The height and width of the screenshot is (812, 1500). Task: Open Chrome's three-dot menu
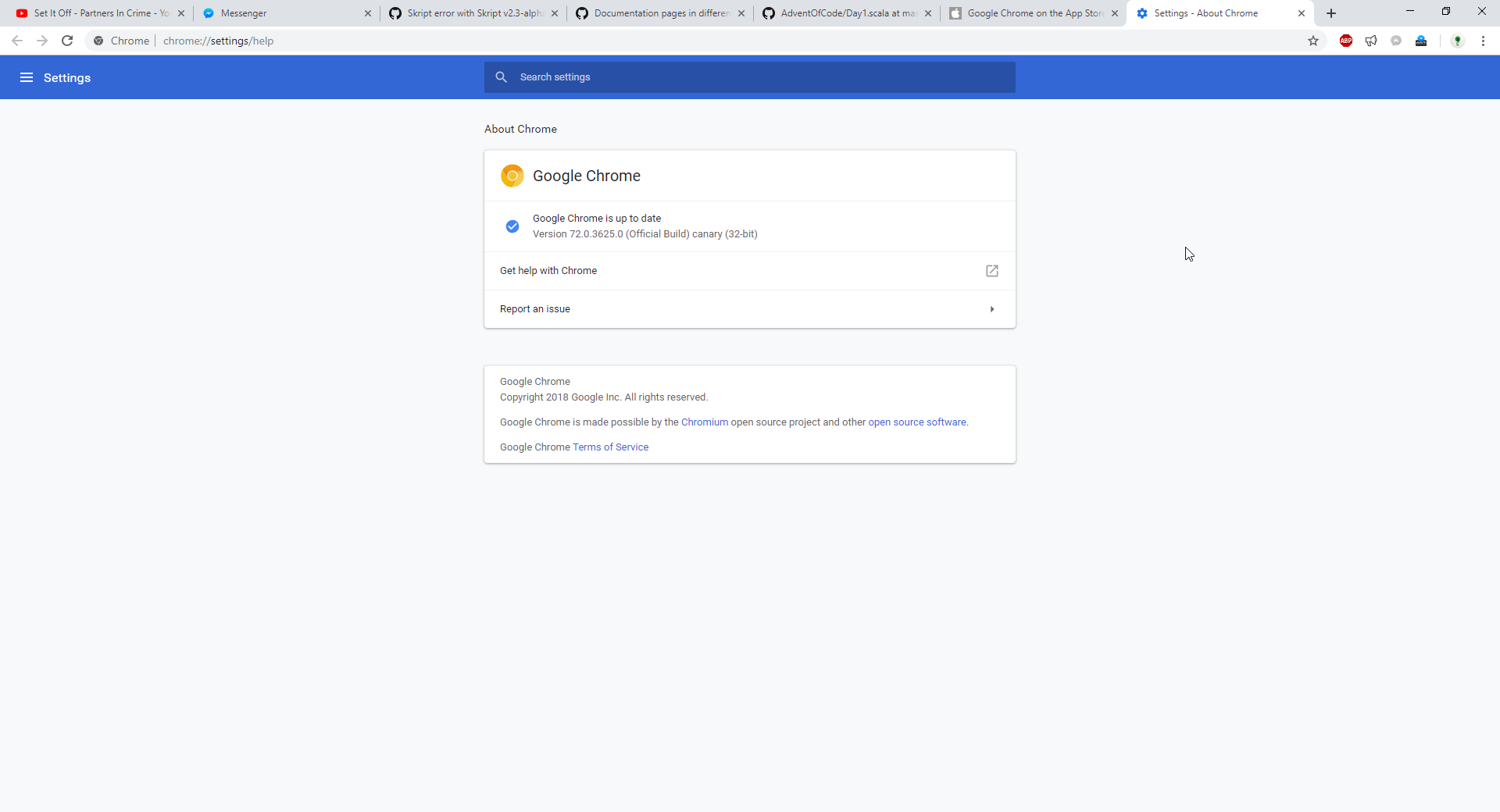point(1483,41)
